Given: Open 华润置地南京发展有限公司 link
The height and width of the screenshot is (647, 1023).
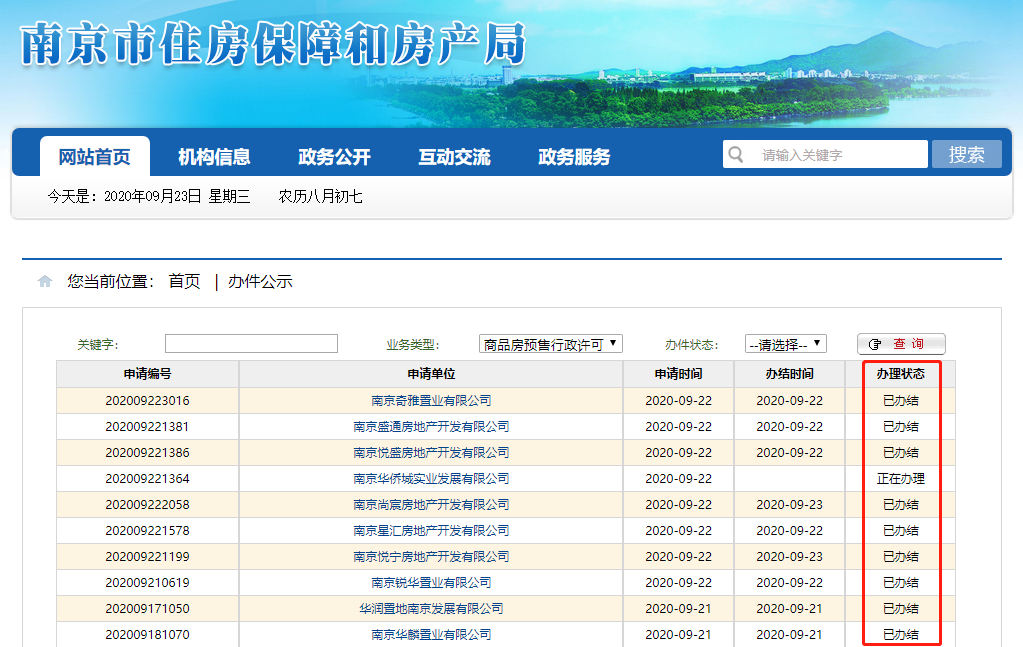Looking at the screenshot, I should click(x=431, y=609).
